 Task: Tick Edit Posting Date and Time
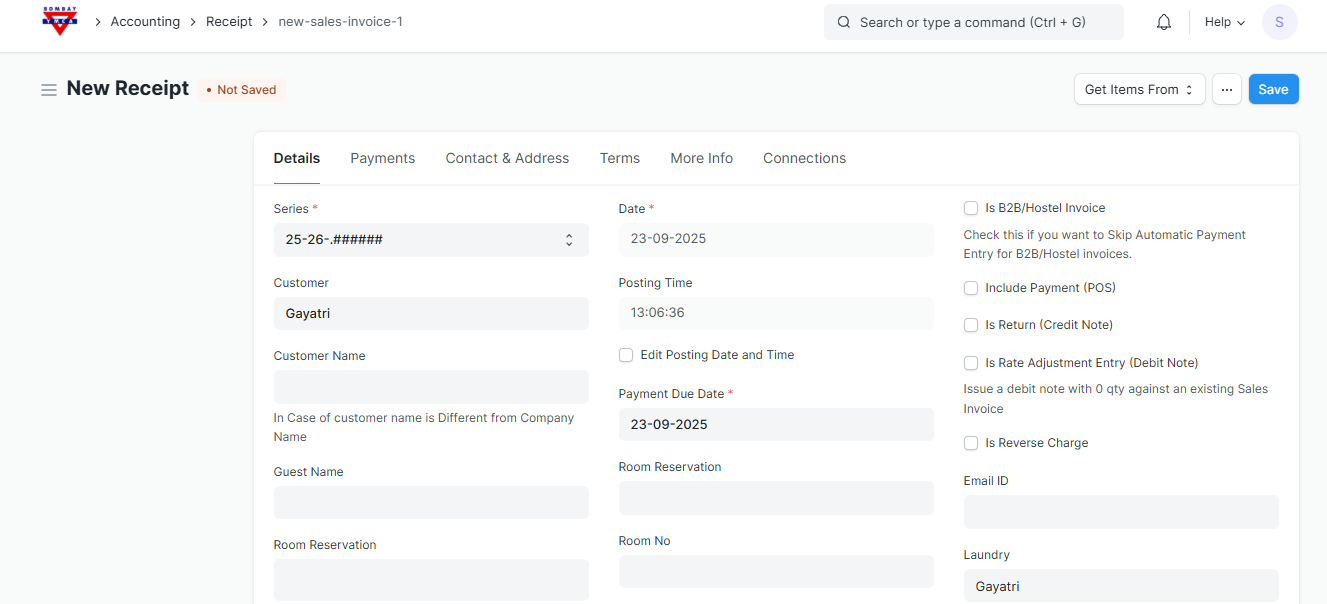pyautogui.click(x=626, y=355)
